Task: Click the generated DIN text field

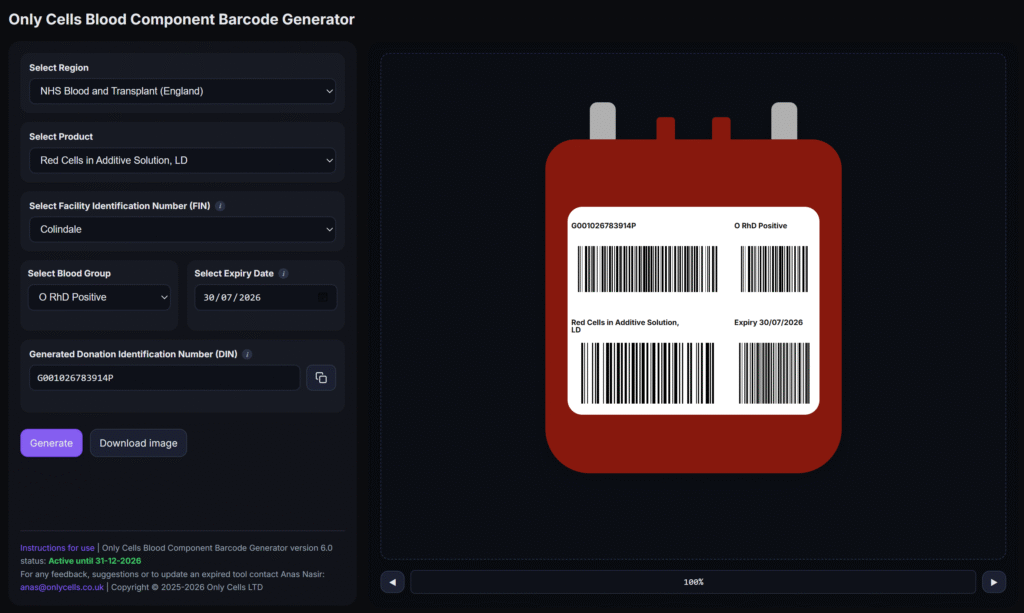Action: coord(165,378)
